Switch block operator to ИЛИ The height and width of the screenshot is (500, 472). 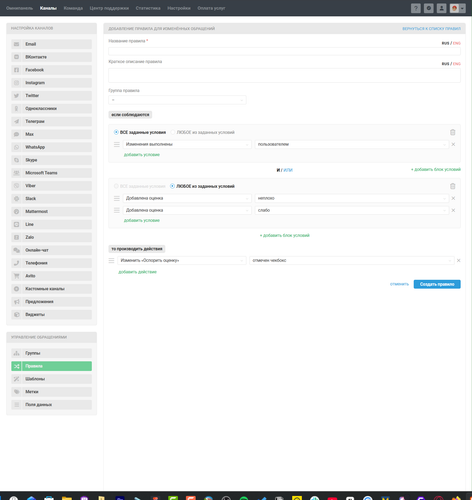click(x=288, y=170)
